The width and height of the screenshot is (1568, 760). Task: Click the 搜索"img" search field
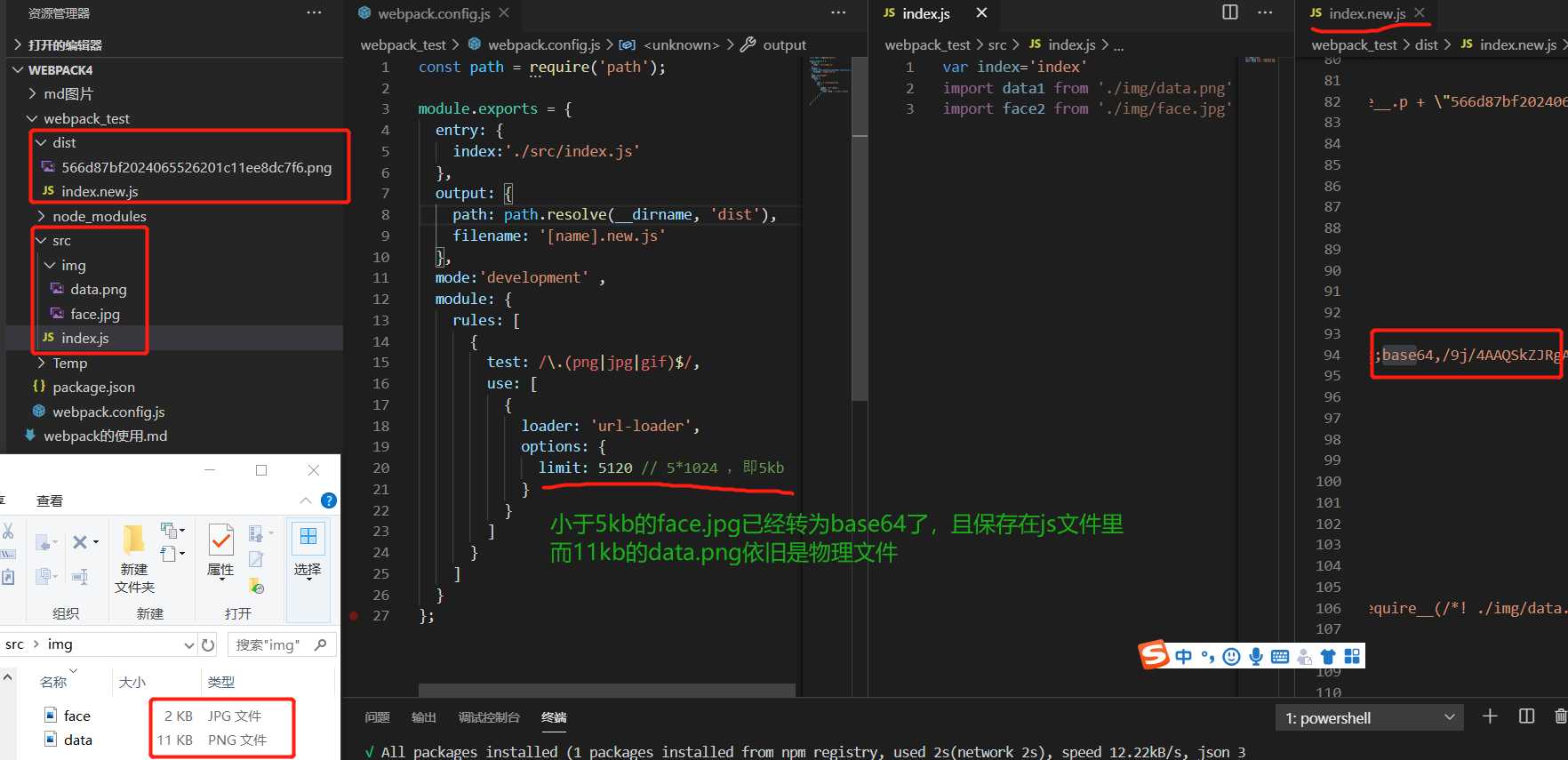pos(281,644)
